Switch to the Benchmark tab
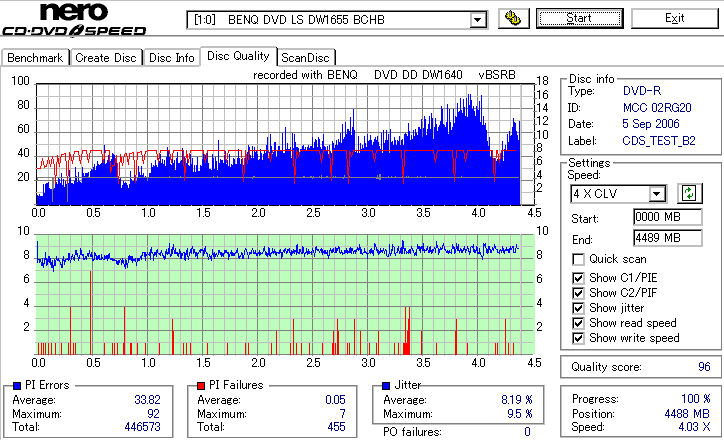This screenshot has height=441, width=724. click(x=35, y=58)
